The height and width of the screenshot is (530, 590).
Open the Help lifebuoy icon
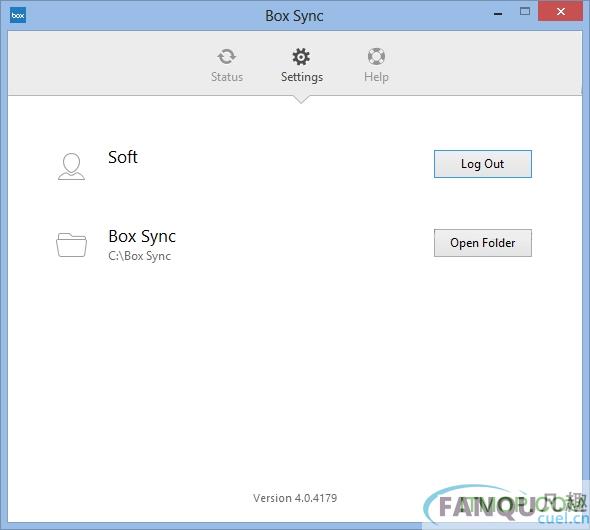pyautogui.click(x=376, y=56)
